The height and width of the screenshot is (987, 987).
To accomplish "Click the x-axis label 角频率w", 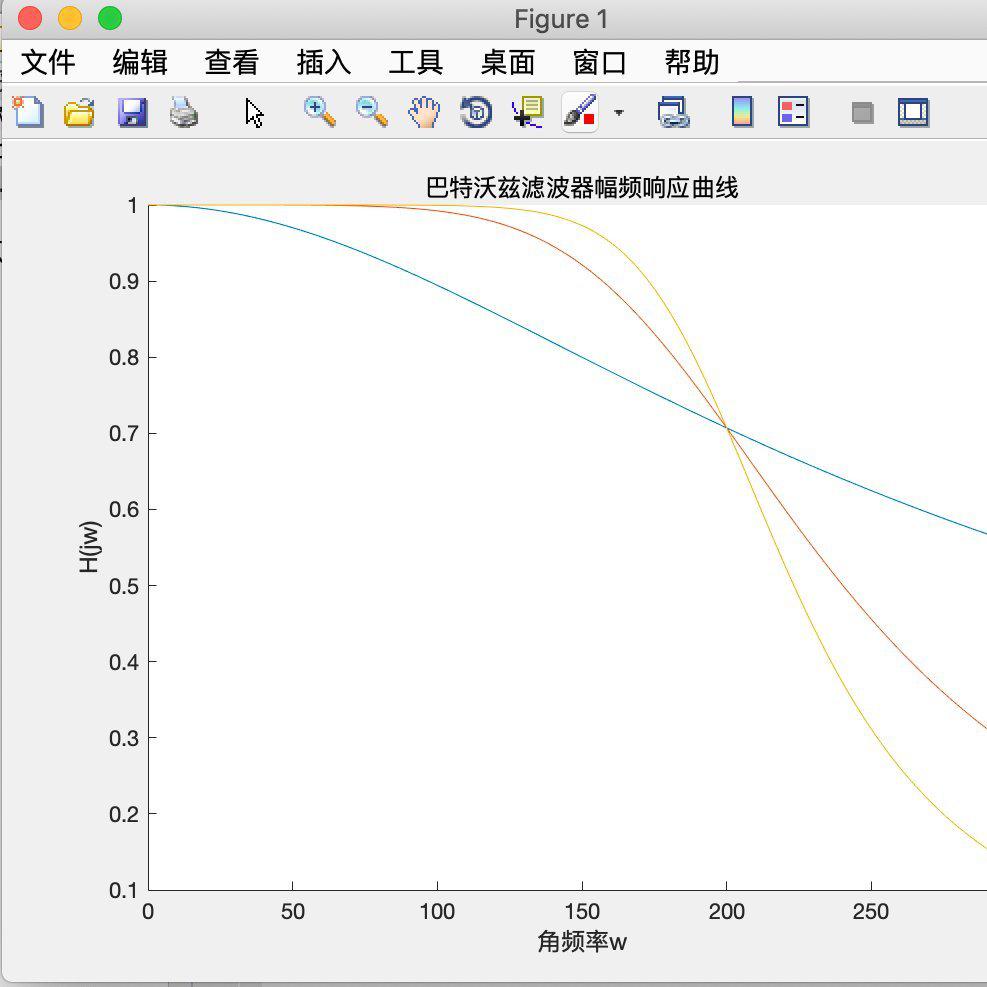I will (x=582, y=942).
